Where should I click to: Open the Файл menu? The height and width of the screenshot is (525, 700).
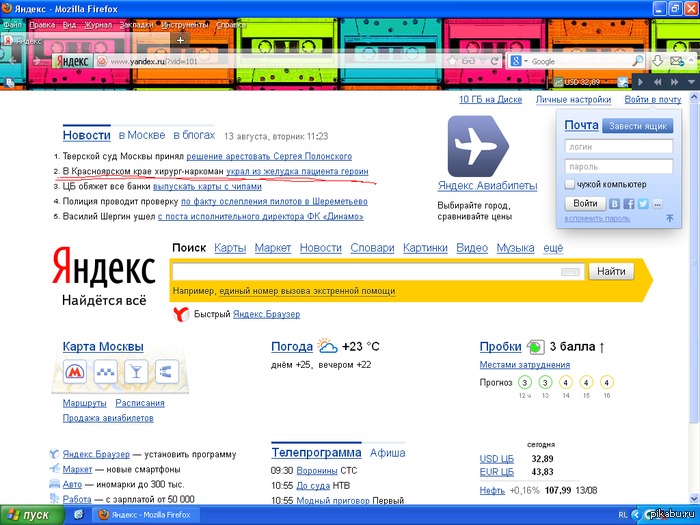click(x=12, y=25)
